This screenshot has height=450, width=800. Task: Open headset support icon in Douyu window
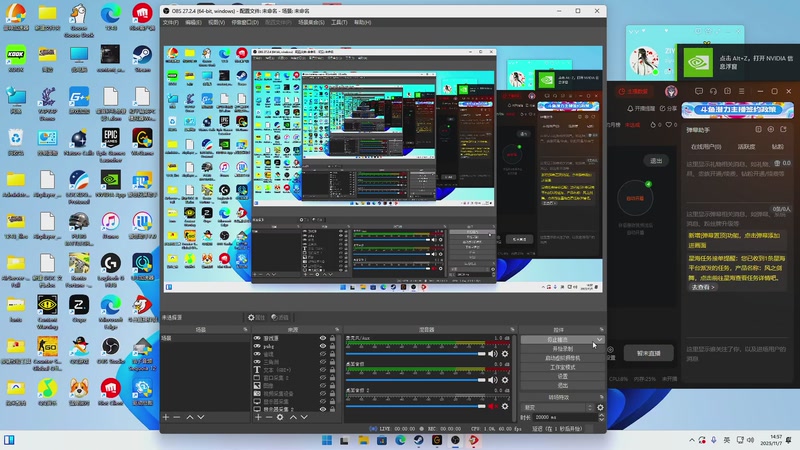tap(713, 91)
